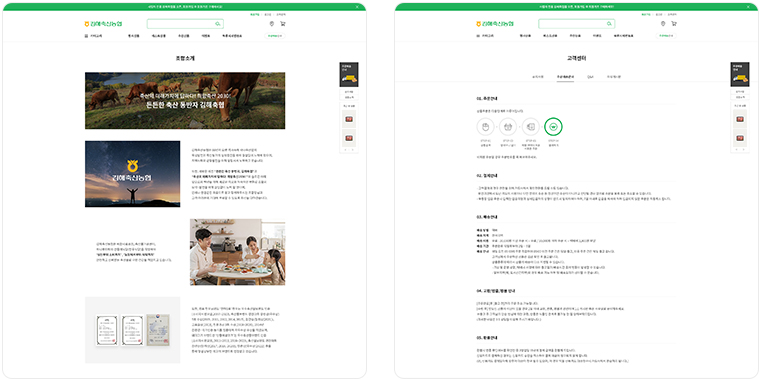The height and width of the screenshot is (380, 760).
Task: Click the green-circled STEP 04 icon
Action: pyautogui.click(x=554, y=127)
